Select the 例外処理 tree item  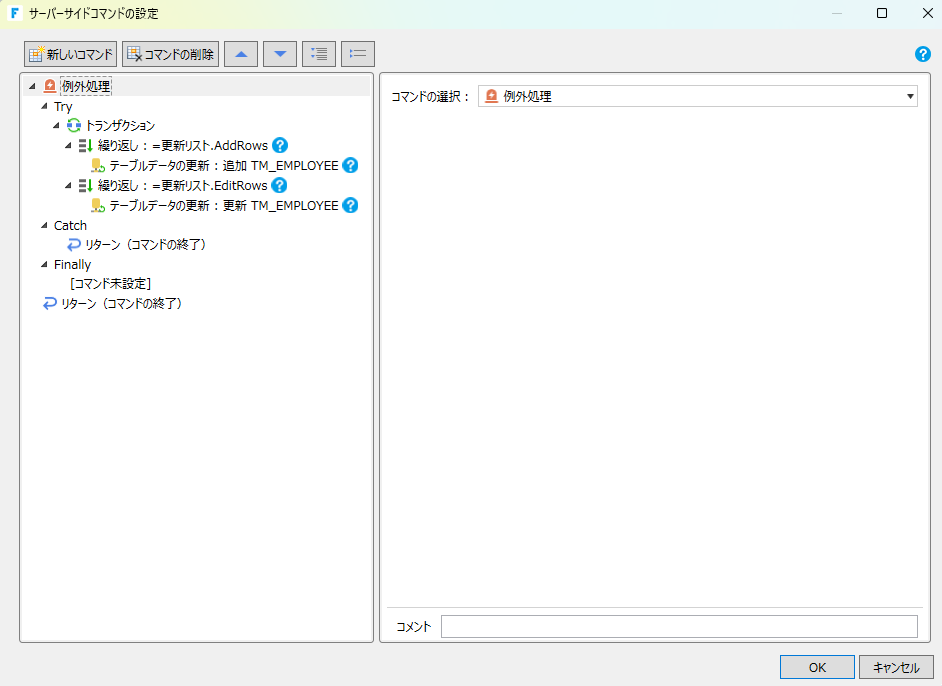[86, 86]
